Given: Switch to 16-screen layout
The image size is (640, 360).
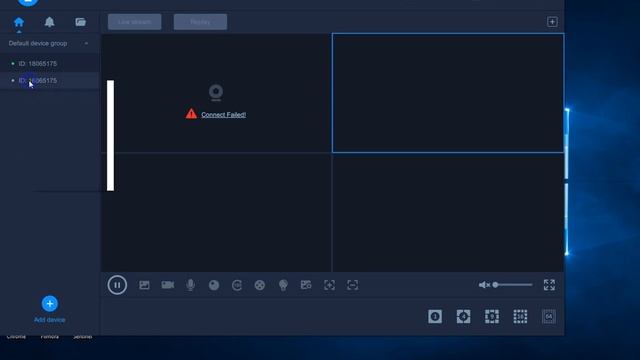Looking at the screenshot, I should (x=520, y=316).
